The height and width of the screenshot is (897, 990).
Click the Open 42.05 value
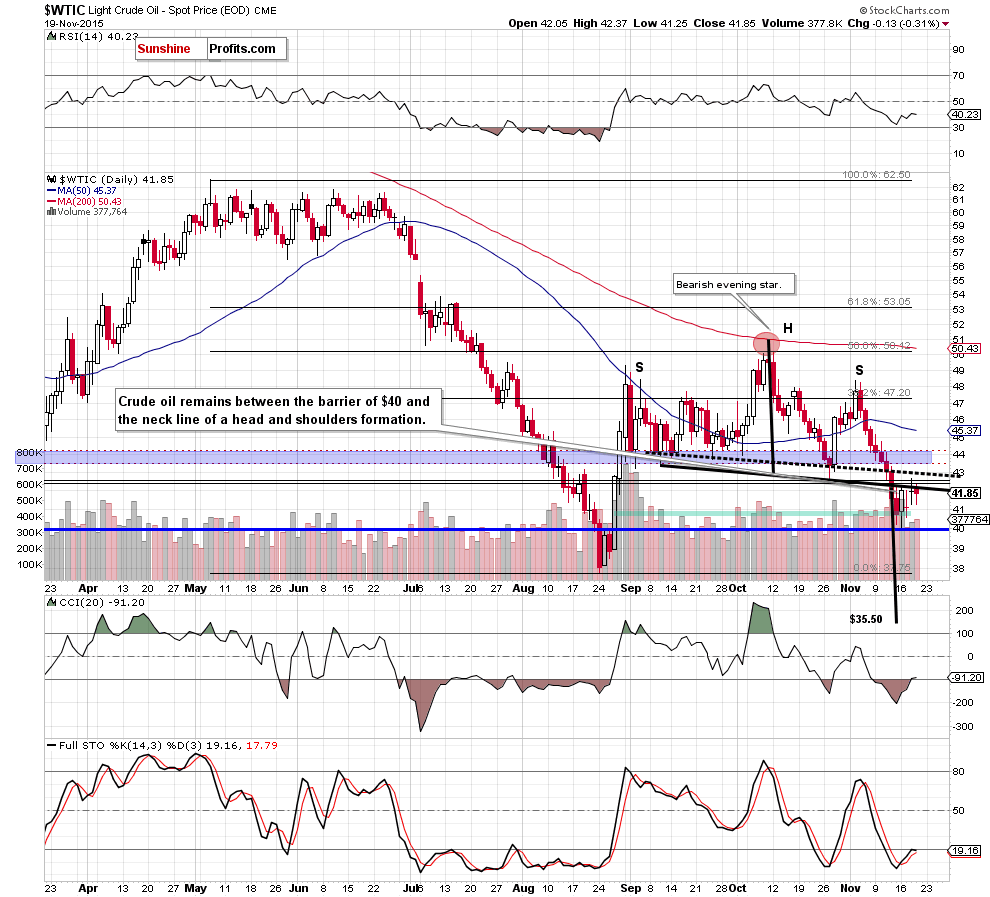(x=537, y=23)
